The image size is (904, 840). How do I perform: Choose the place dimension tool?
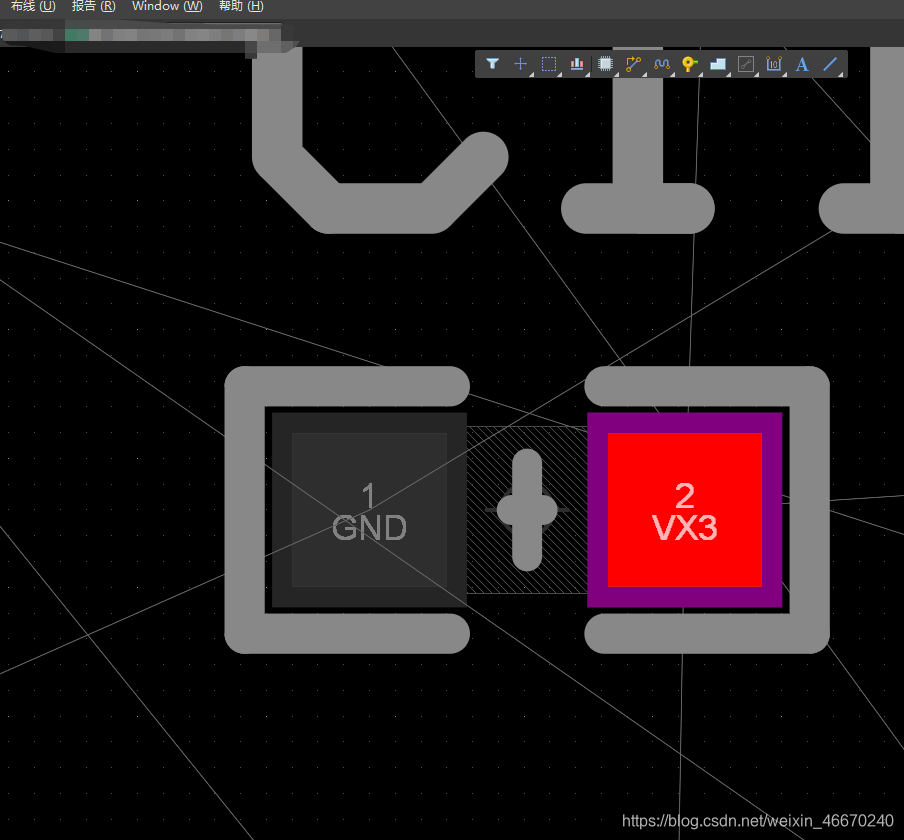point(773,64)
